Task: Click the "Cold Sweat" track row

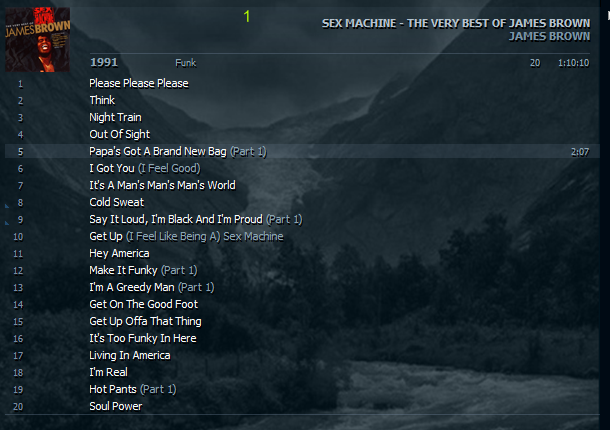Action: (116, 202)
